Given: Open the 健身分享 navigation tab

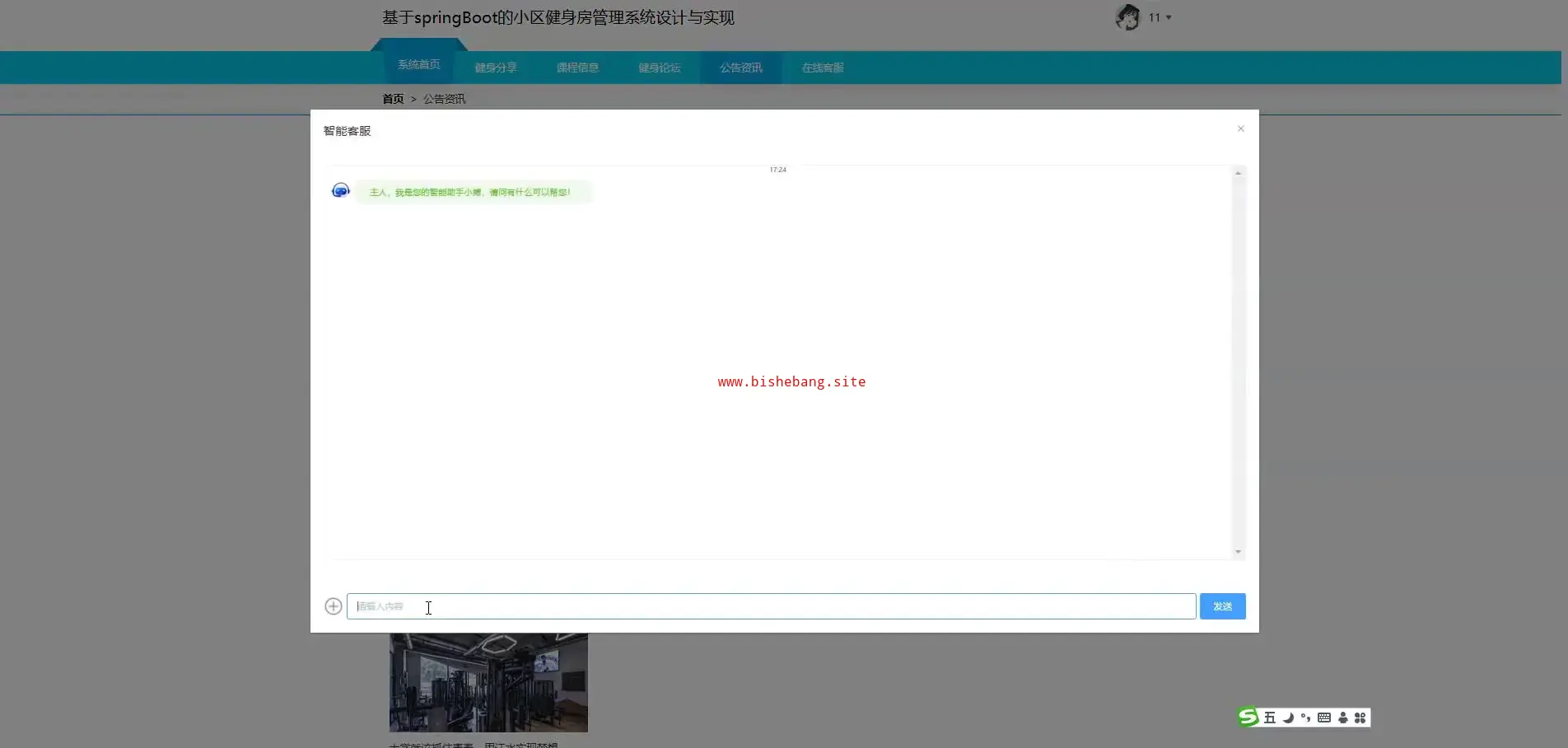Looking at the screenshot, I should coord(496,68).
